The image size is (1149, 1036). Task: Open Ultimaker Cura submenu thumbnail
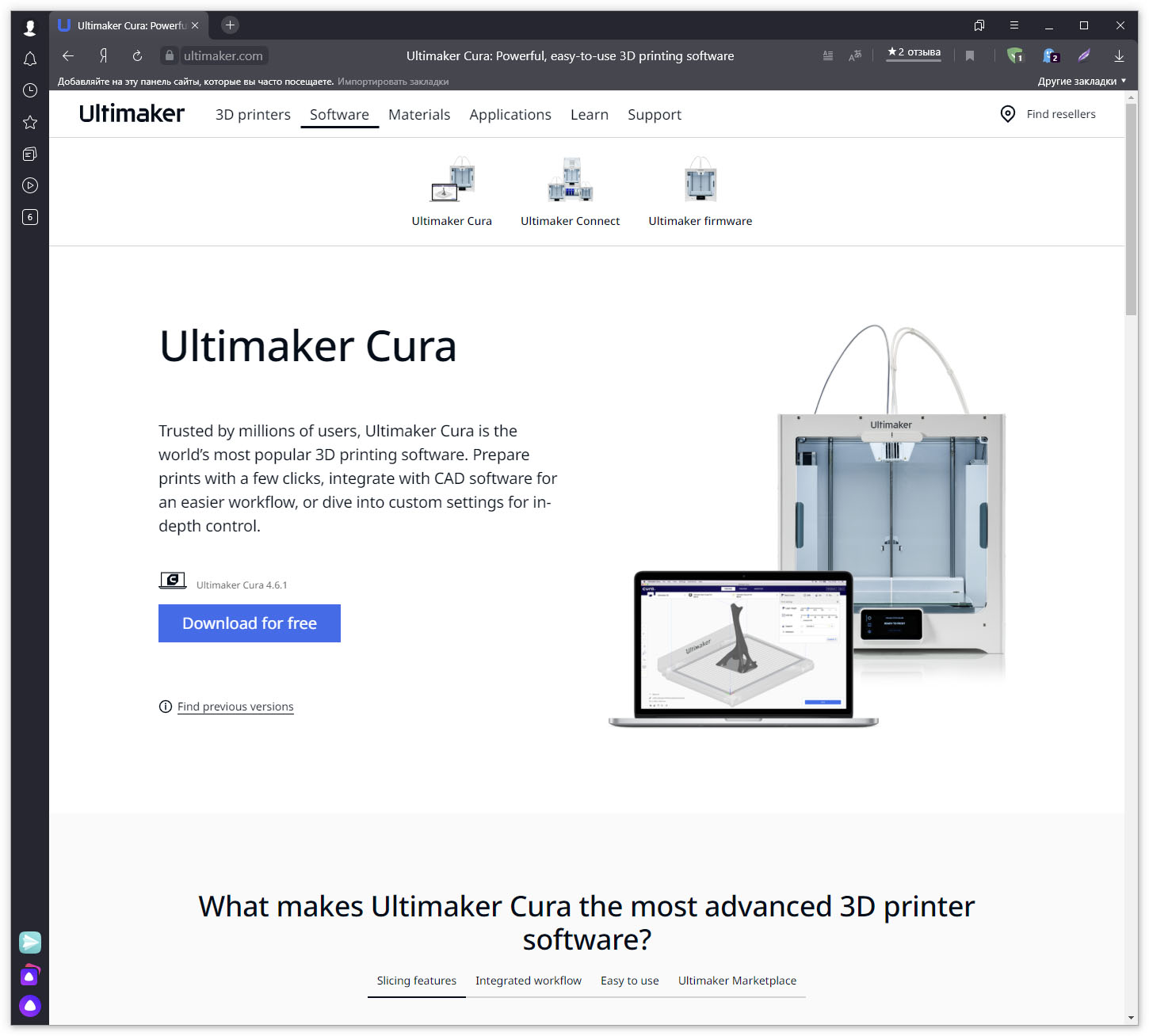tap(452, 192)
